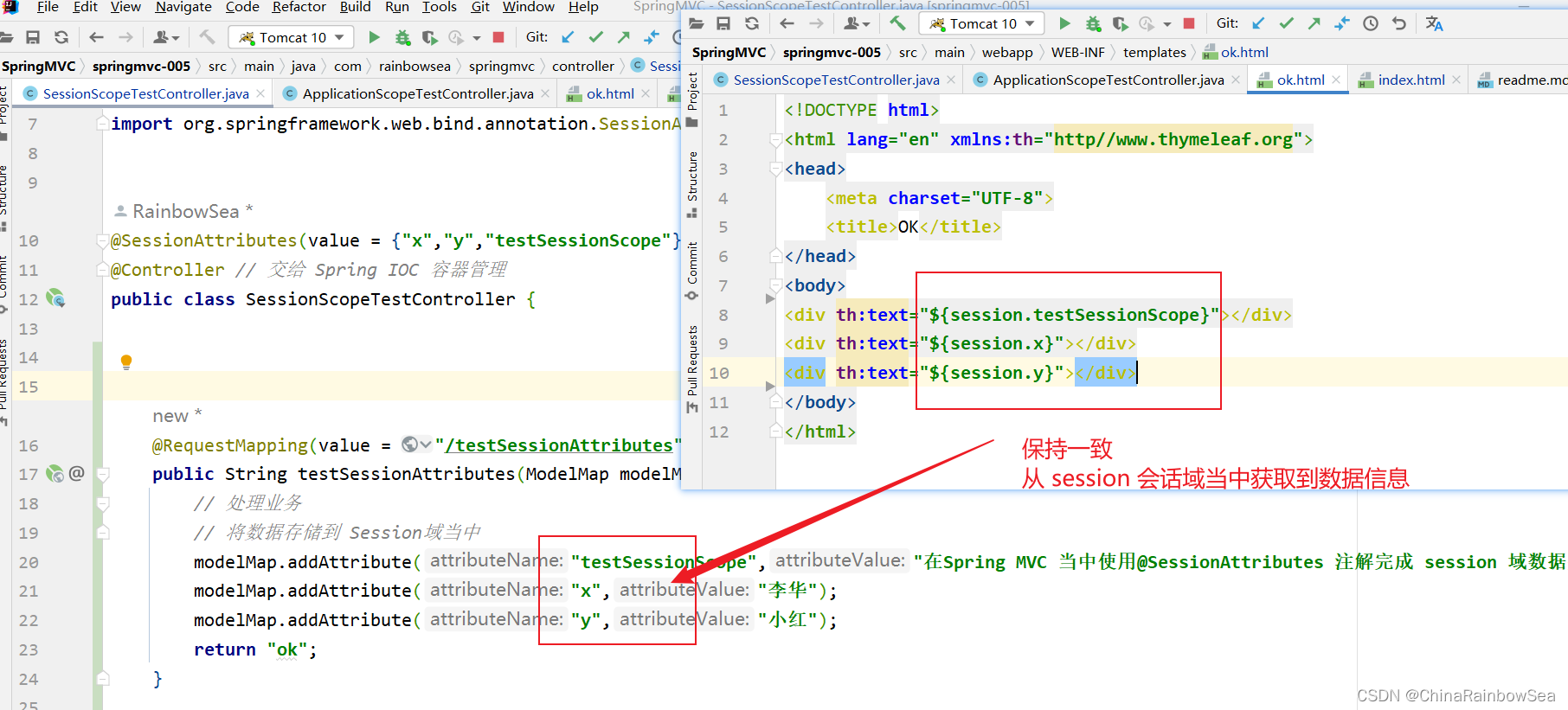The height and width of the screenshot is (710, 1568).
Task: Click springmvc-005 breadcrumb in the controller window
Action: tap(141, 66)
